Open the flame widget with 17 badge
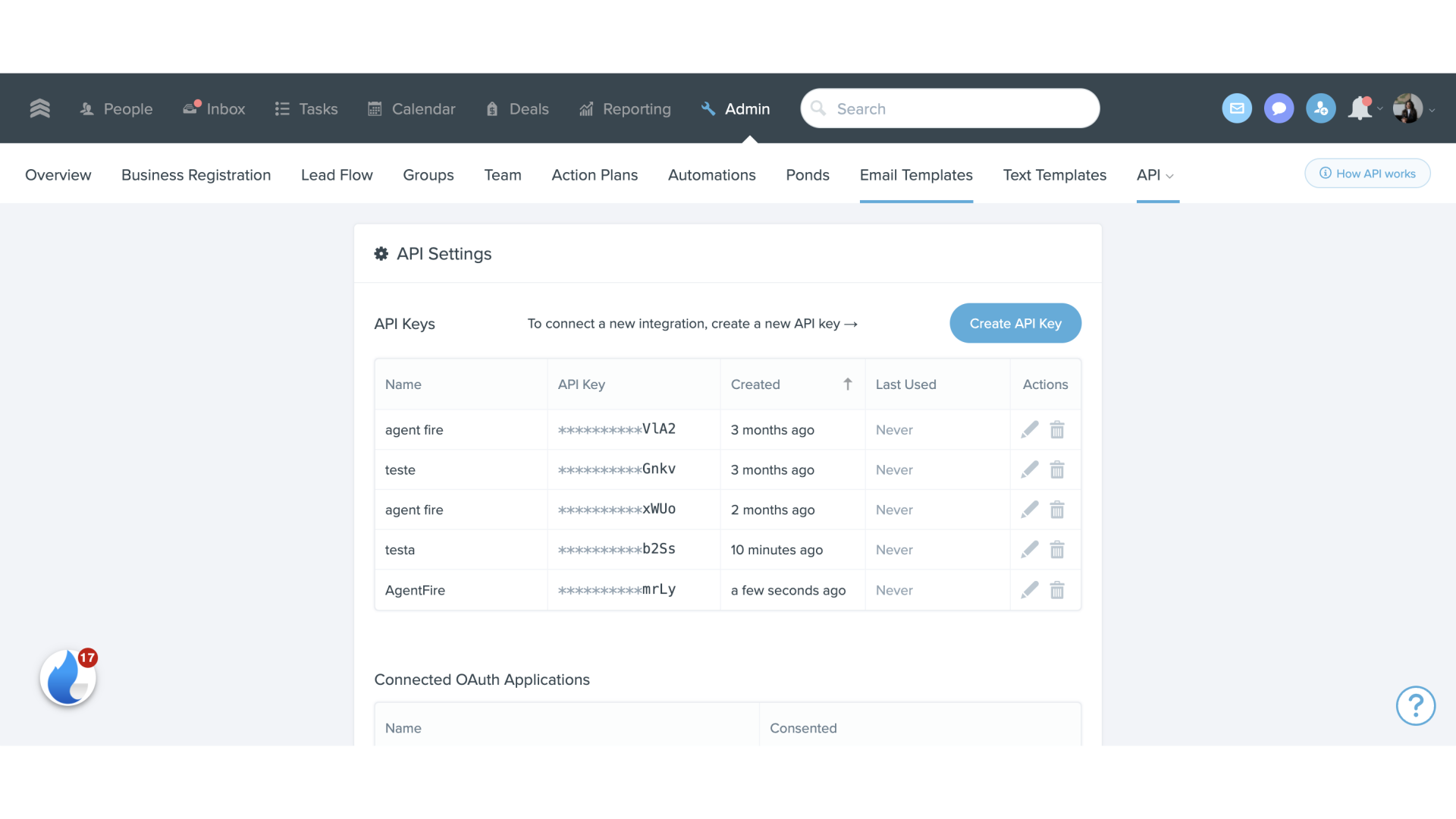 tap(68, 677)
